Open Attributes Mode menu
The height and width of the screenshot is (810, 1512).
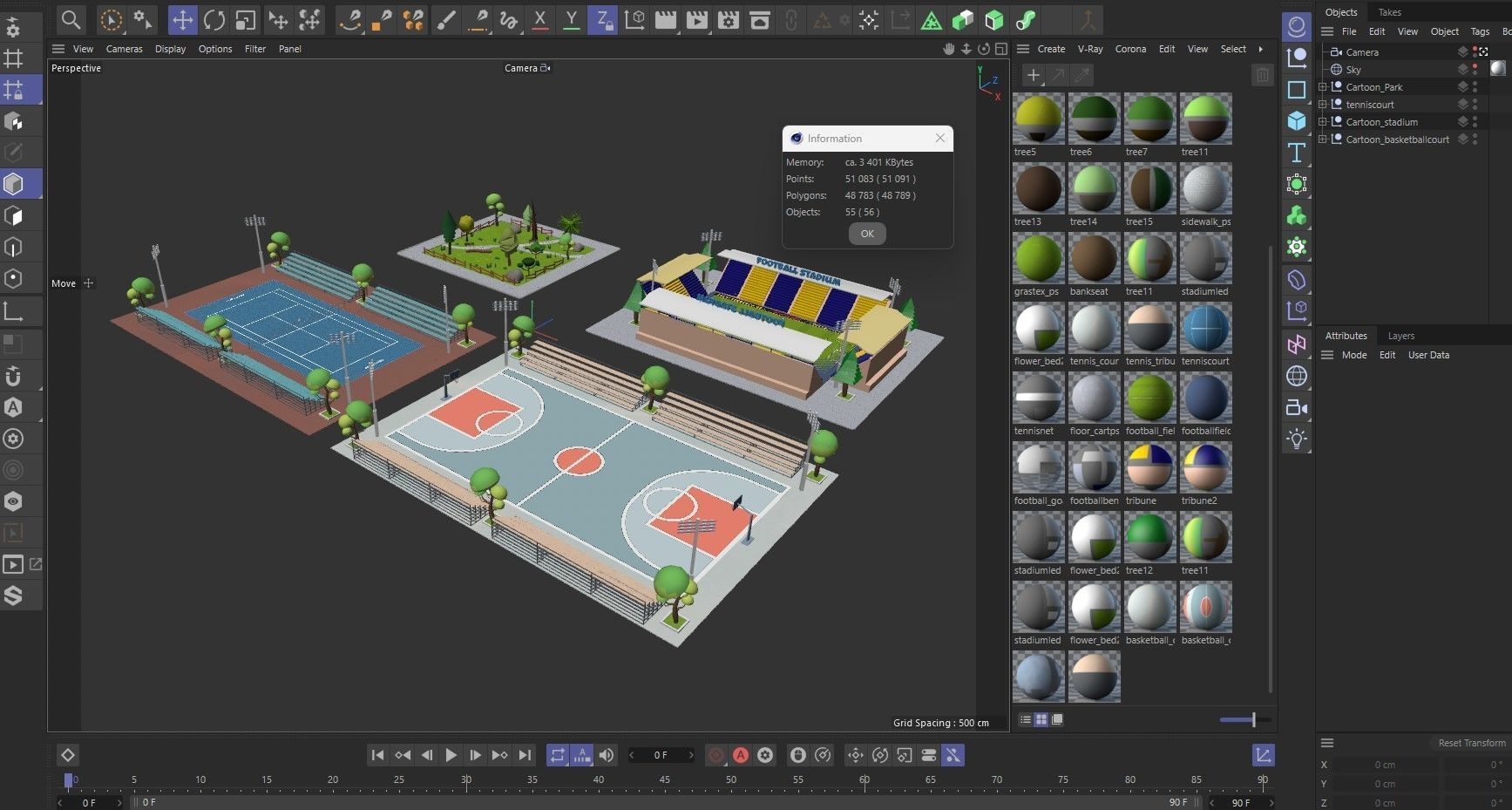1354,355
